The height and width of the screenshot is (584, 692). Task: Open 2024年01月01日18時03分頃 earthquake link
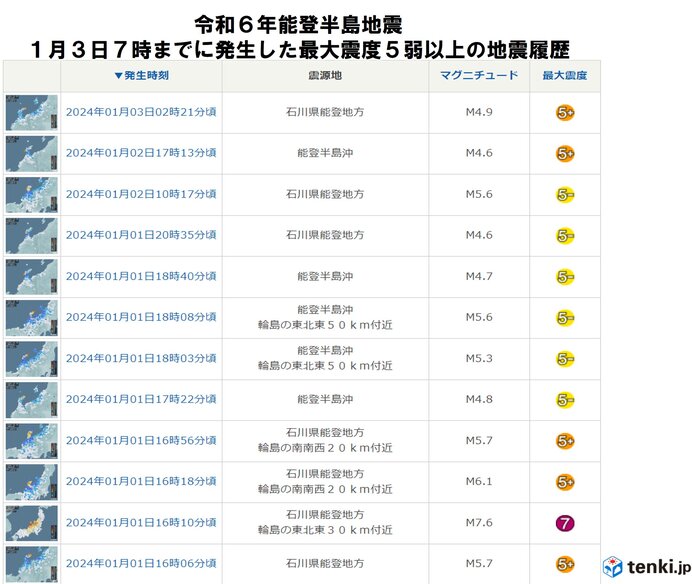pyautogui.click(x=141, y=358)
